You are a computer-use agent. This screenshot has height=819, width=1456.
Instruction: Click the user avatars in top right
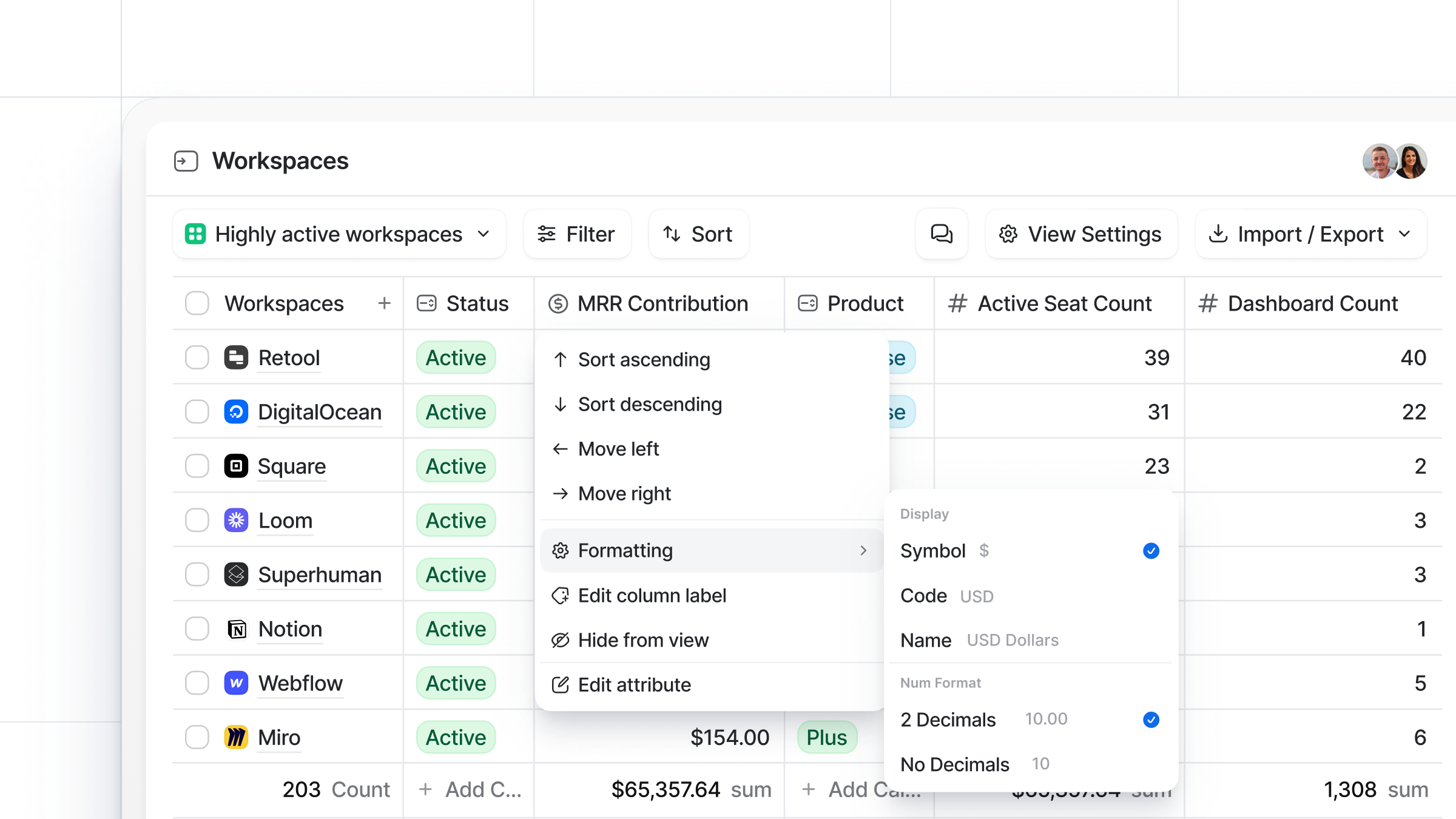tap(1394, 161)
